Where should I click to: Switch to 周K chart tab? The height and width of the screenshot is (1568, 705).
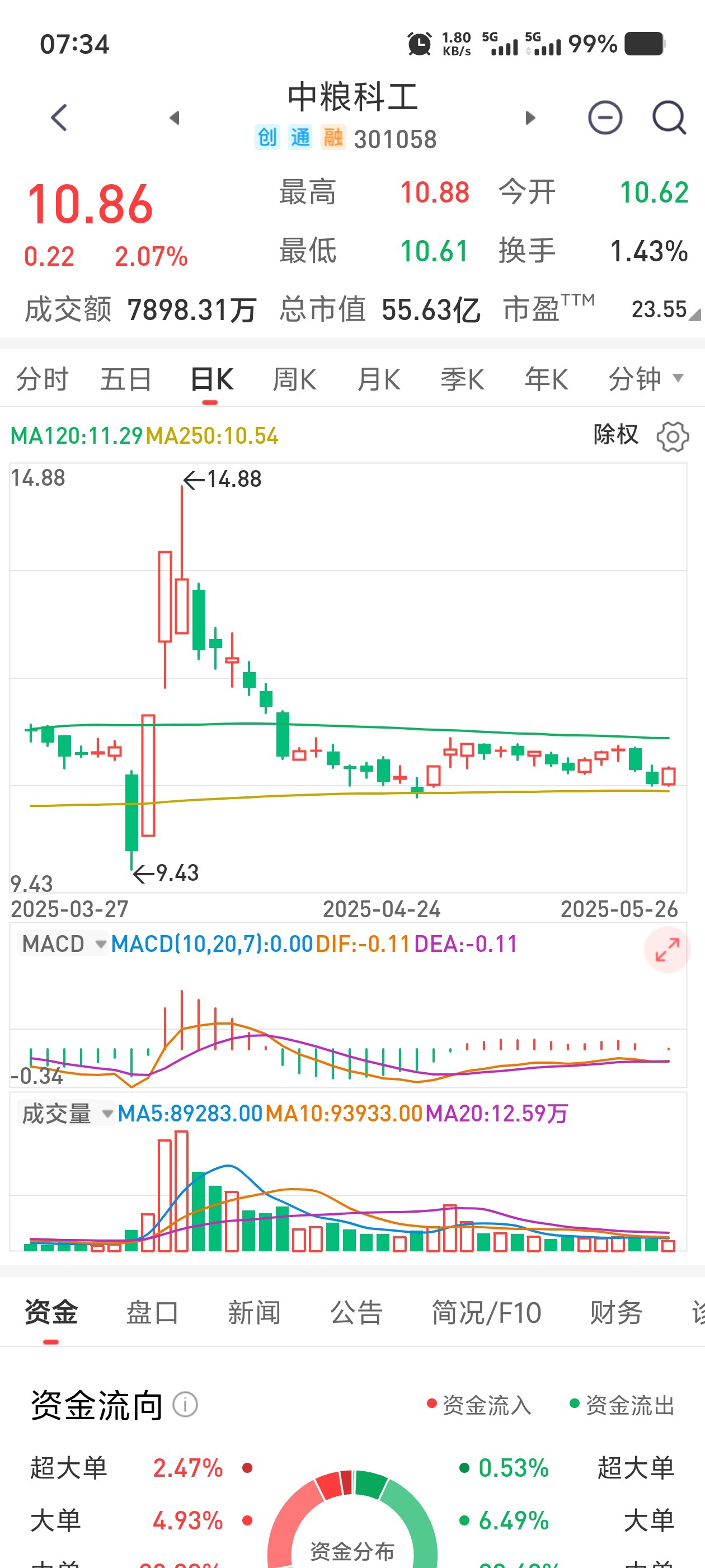[295, 379]
